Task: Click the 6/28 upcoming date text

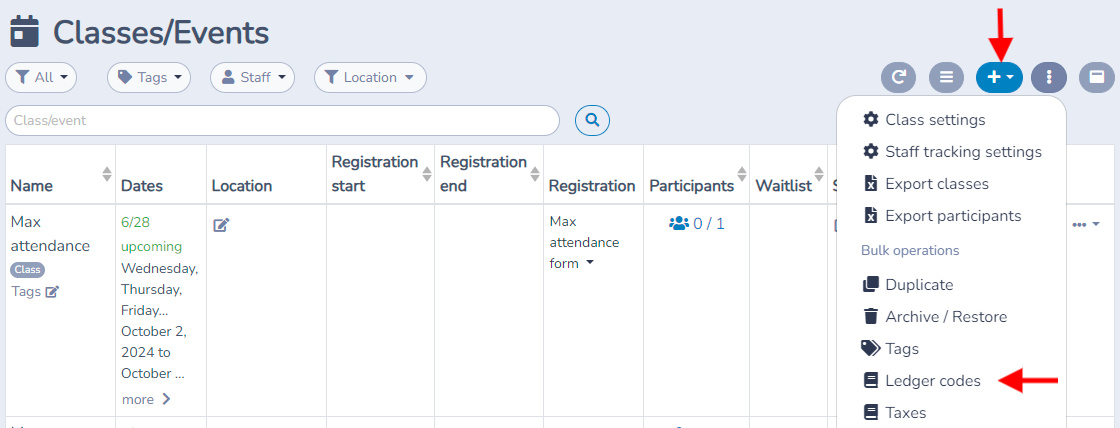Action: (x=151, y=234)
